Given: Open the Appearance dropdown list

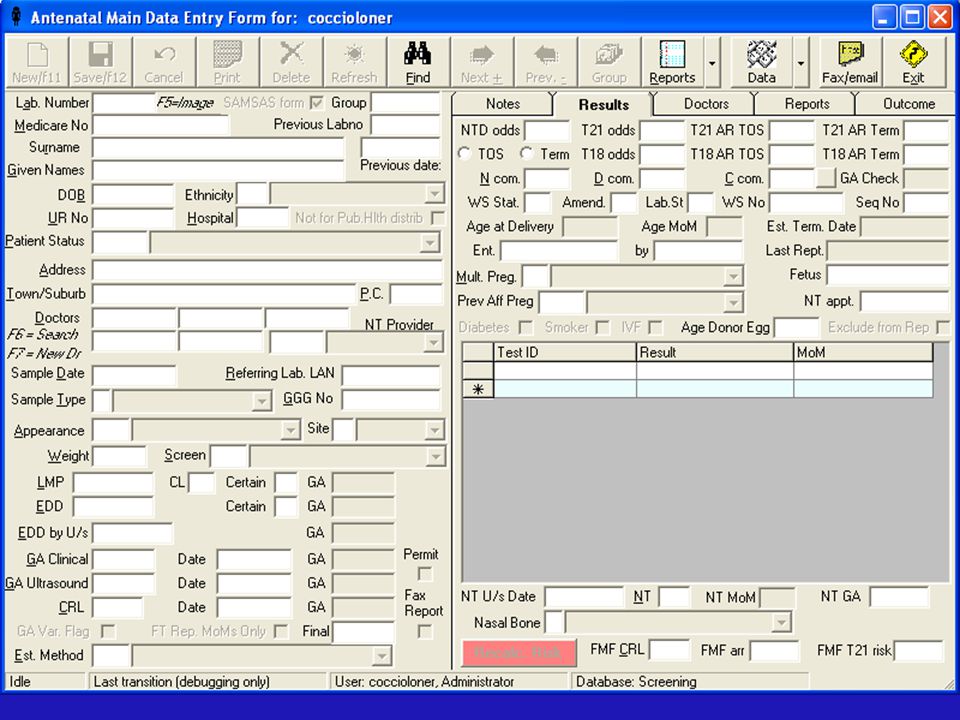Looking at the screenshot, I should click(x=290, y=430).
